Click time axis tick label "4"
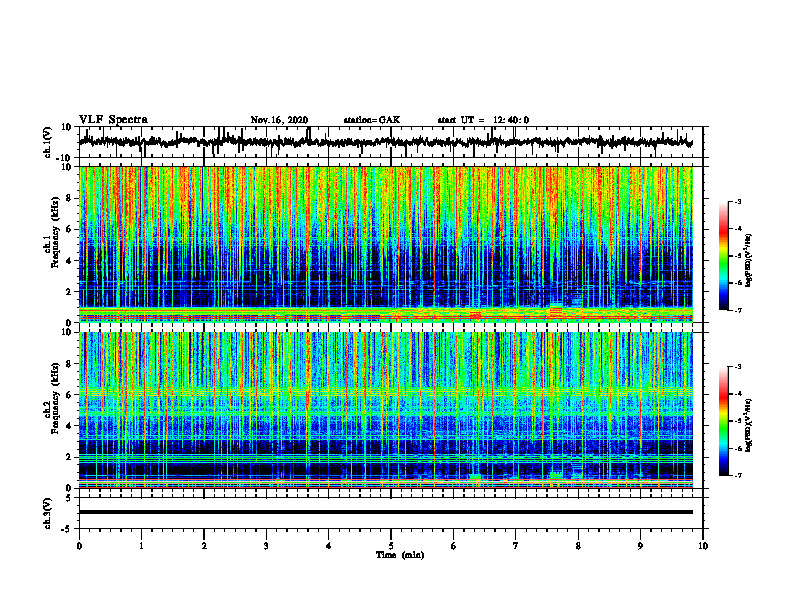The width and height of the screenshot is (792, 612). point(329,546)
